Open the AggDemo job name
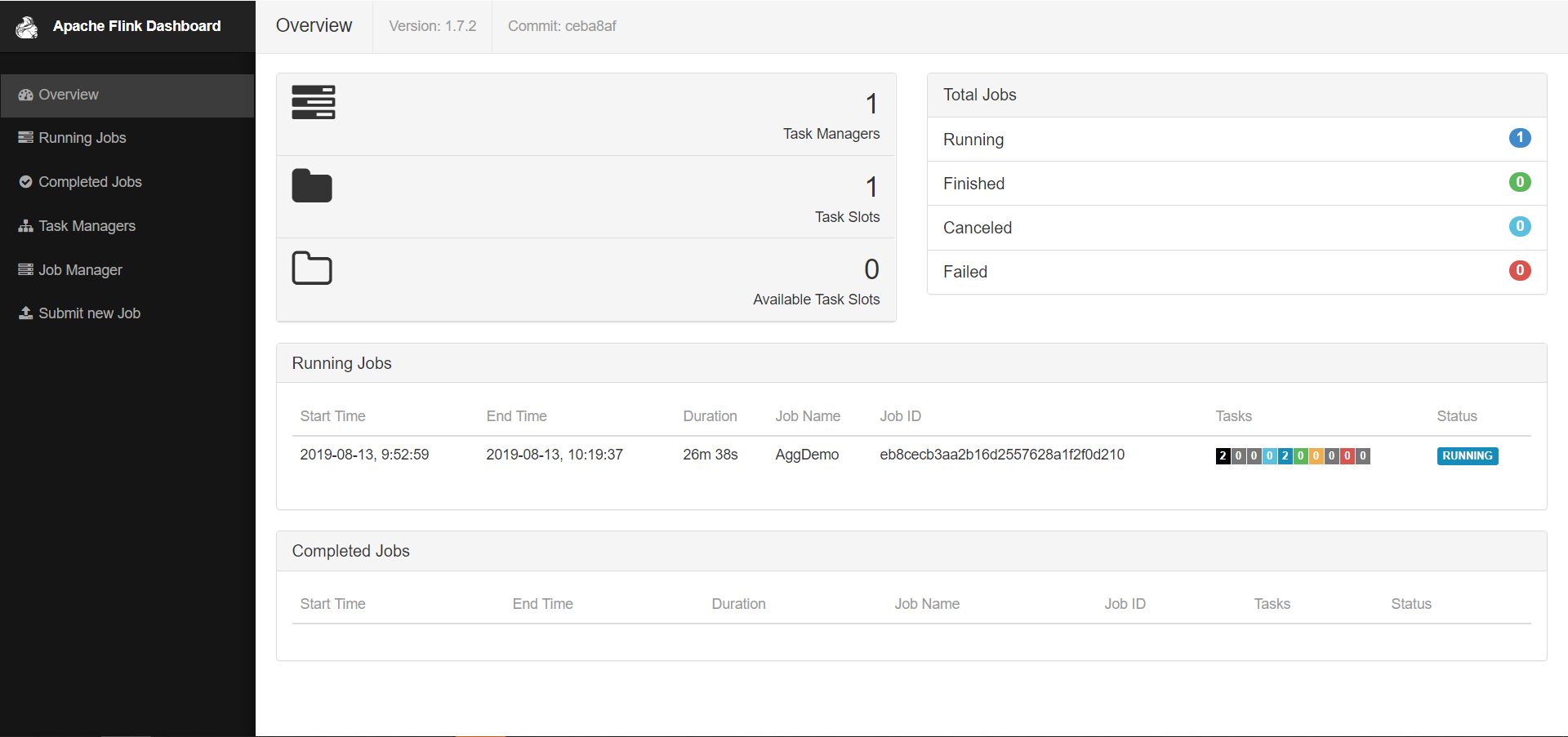1568x737 pixels. 807,455
